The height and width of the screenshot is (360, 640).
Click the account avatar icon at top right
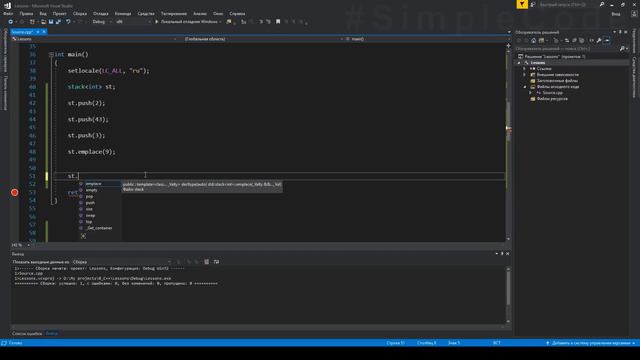[634, 14]
